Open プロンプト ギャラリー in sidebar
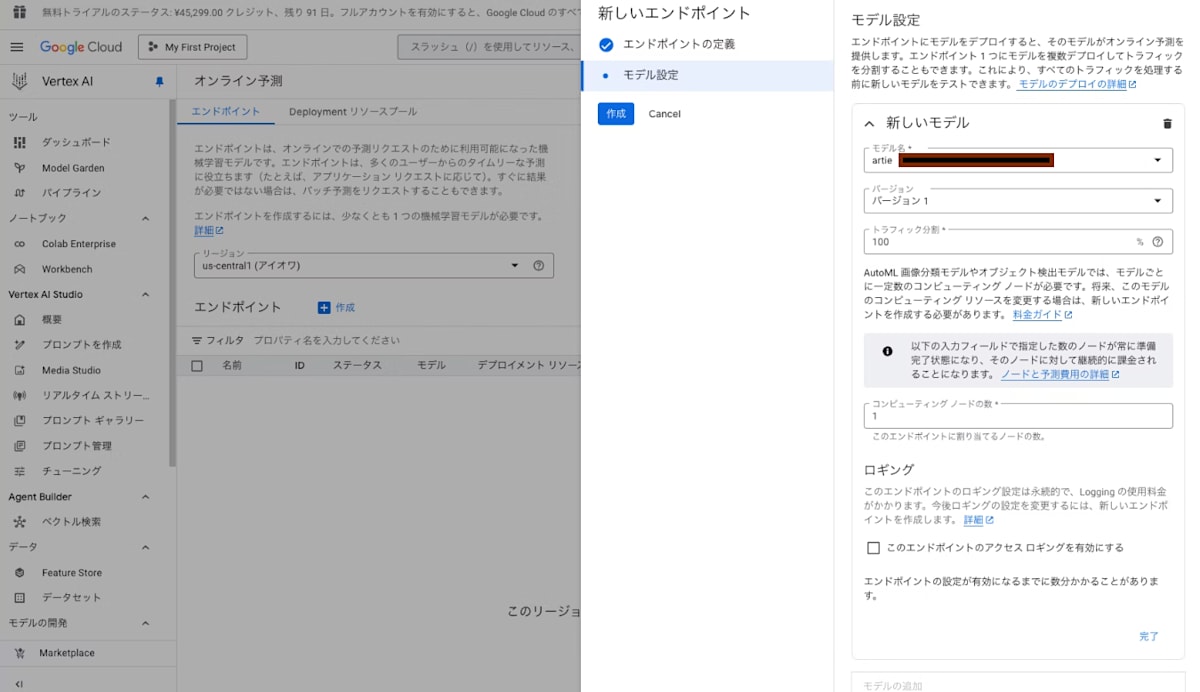The image size is (1200, 692). pos(93,421)
